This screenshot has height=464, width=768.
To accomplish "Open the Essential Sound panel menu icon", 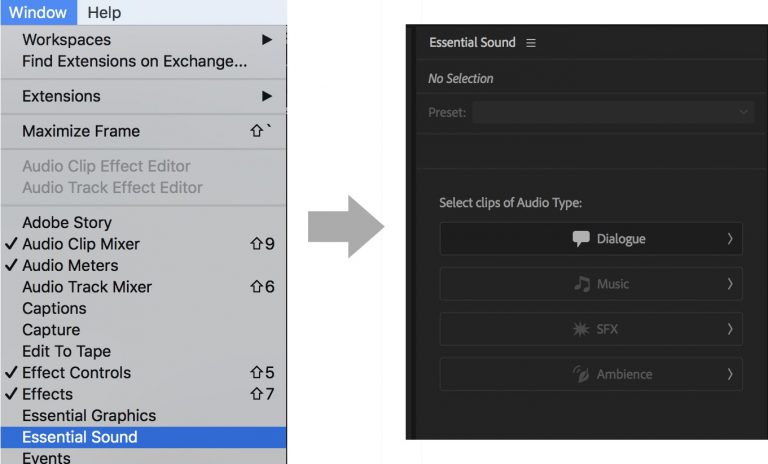I will [x=531, y=43].
